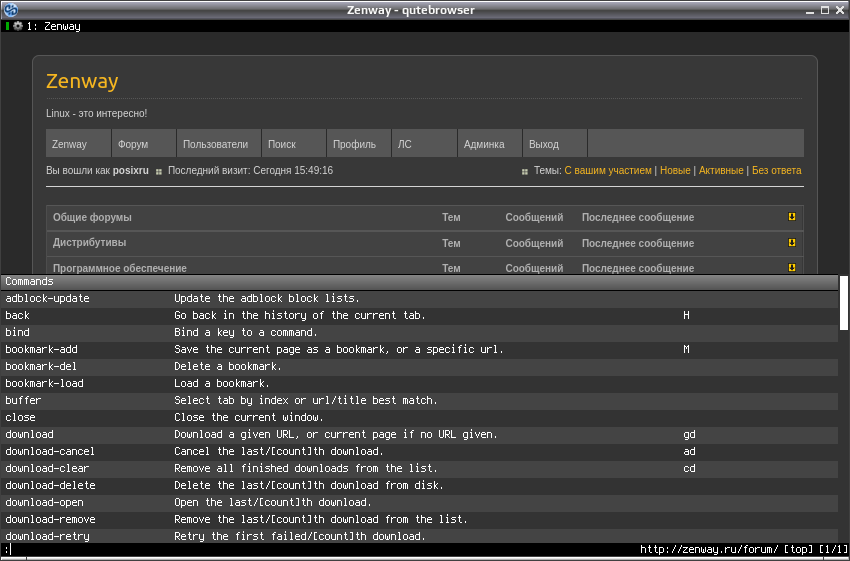Viewport: 850px width, 561px height.
Task: Click the gear icon in the Zenway tab
Action: 18,26
